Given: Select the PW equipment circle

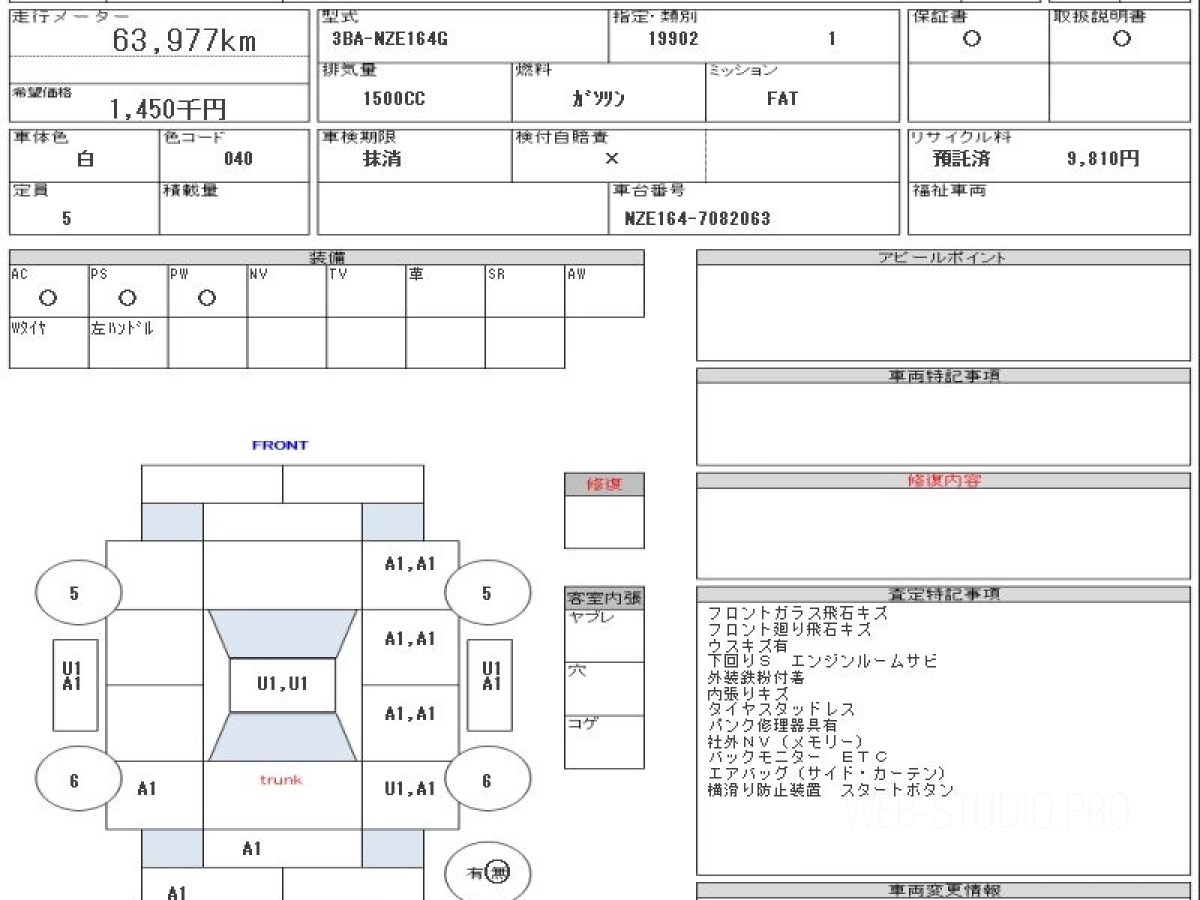Looking at the screenshot, I should [207, 298].
